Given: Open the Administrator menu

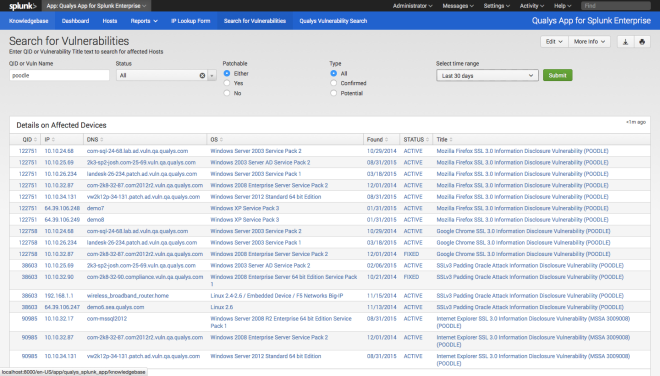Looking at the screenshot, I should (x=412, y=6).
